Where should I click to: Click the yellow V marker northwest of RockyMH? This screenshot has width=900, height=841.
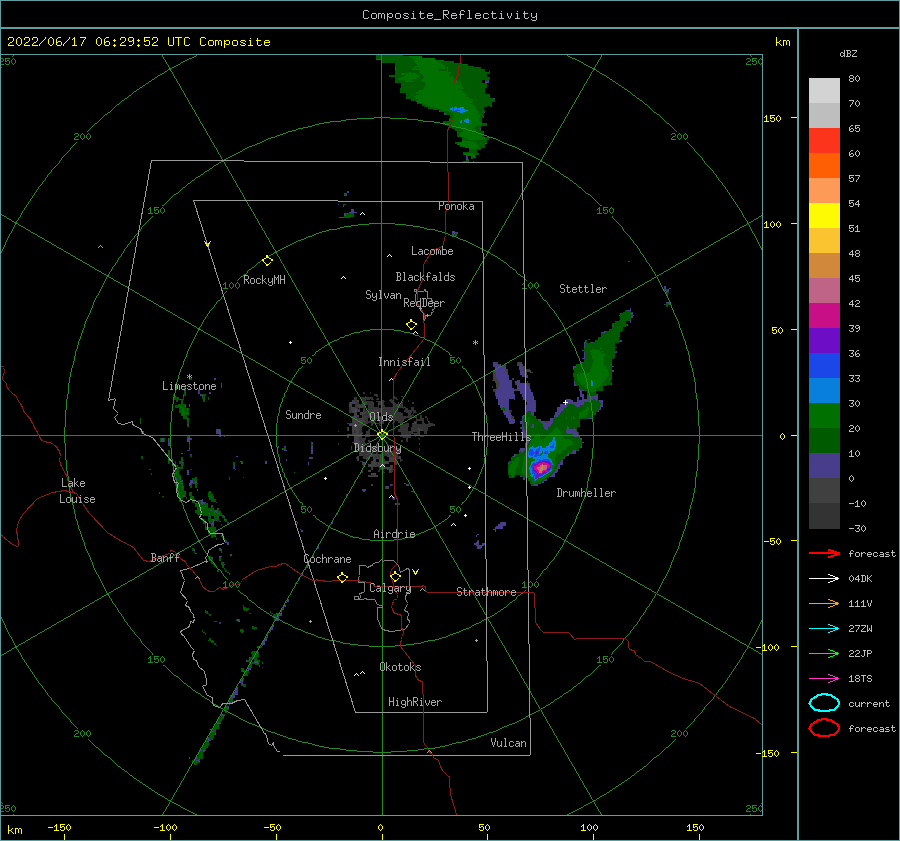208,244
